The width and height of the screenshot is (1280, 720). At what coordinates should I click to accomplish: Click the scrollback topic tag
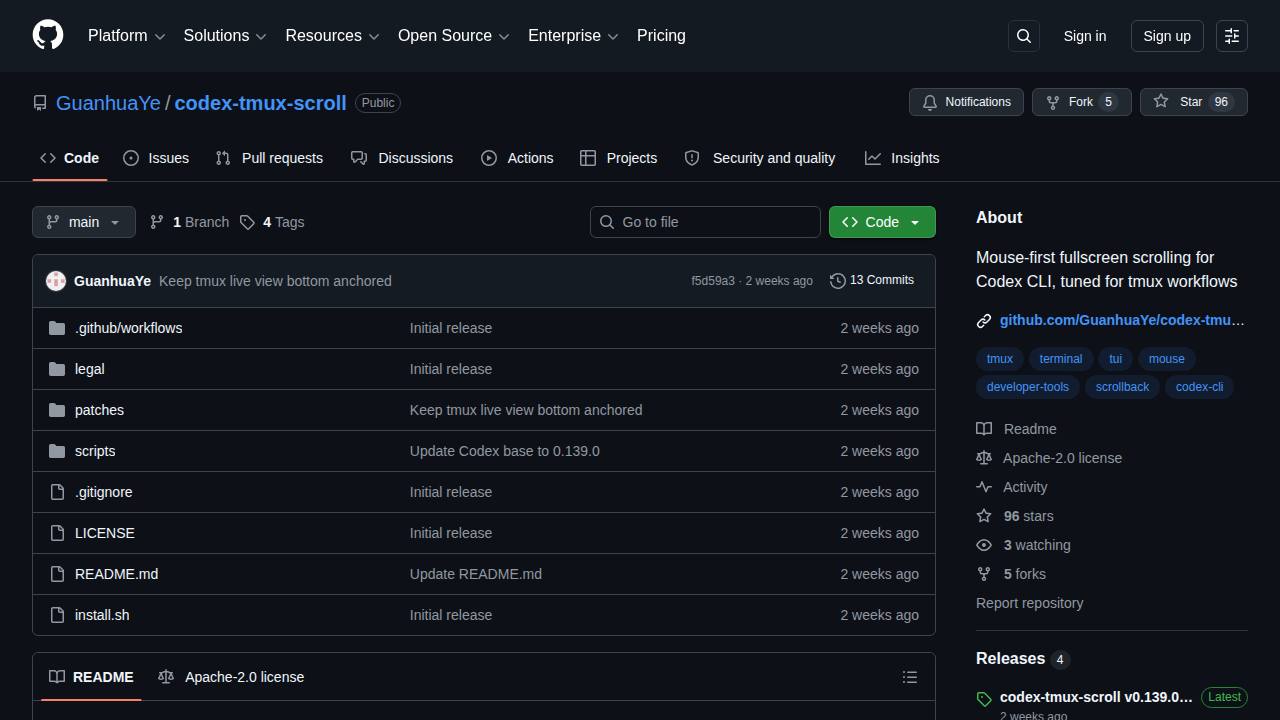coord(1122,387)
